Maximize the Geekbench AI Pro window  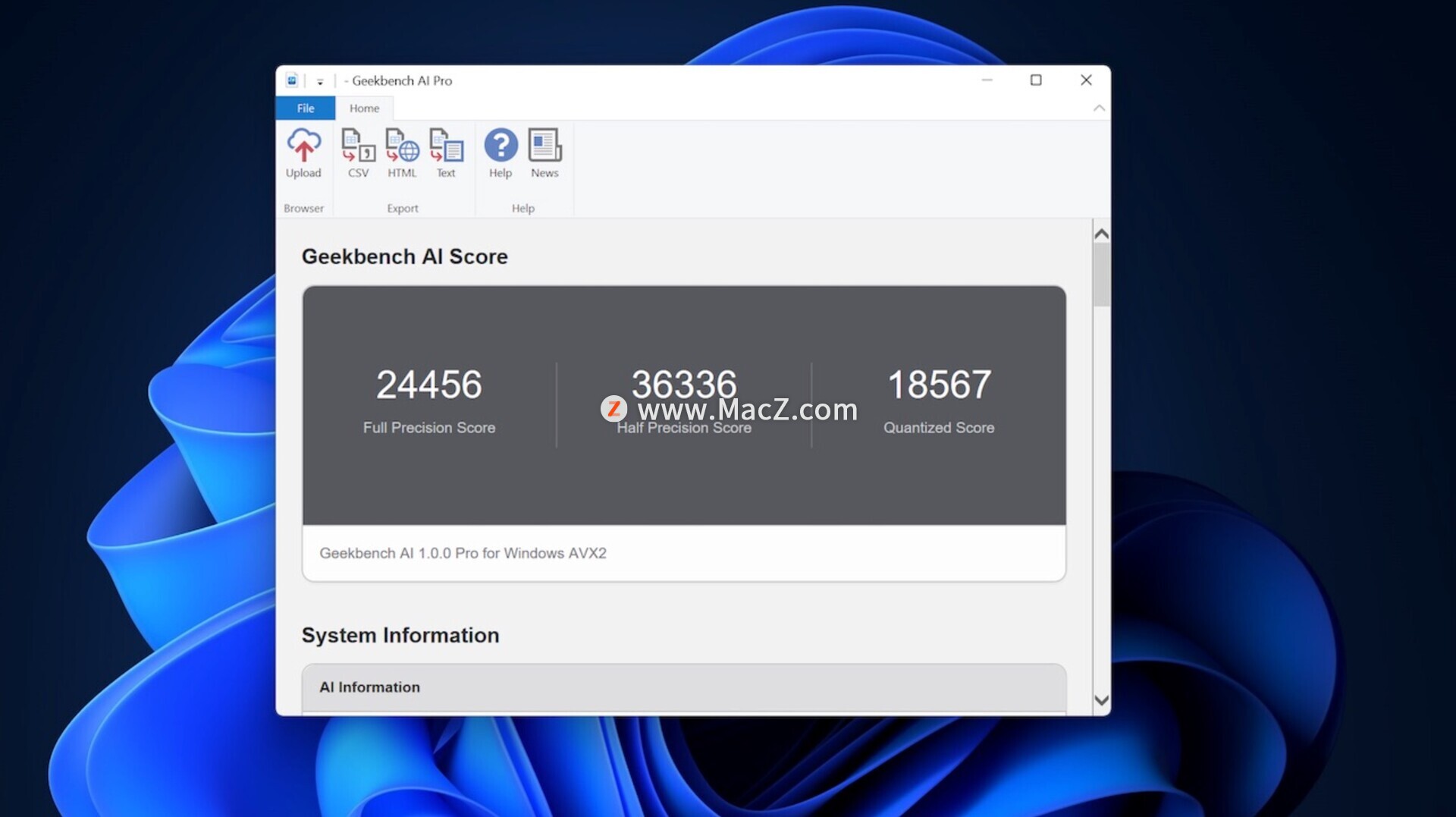coord(1036,80)
